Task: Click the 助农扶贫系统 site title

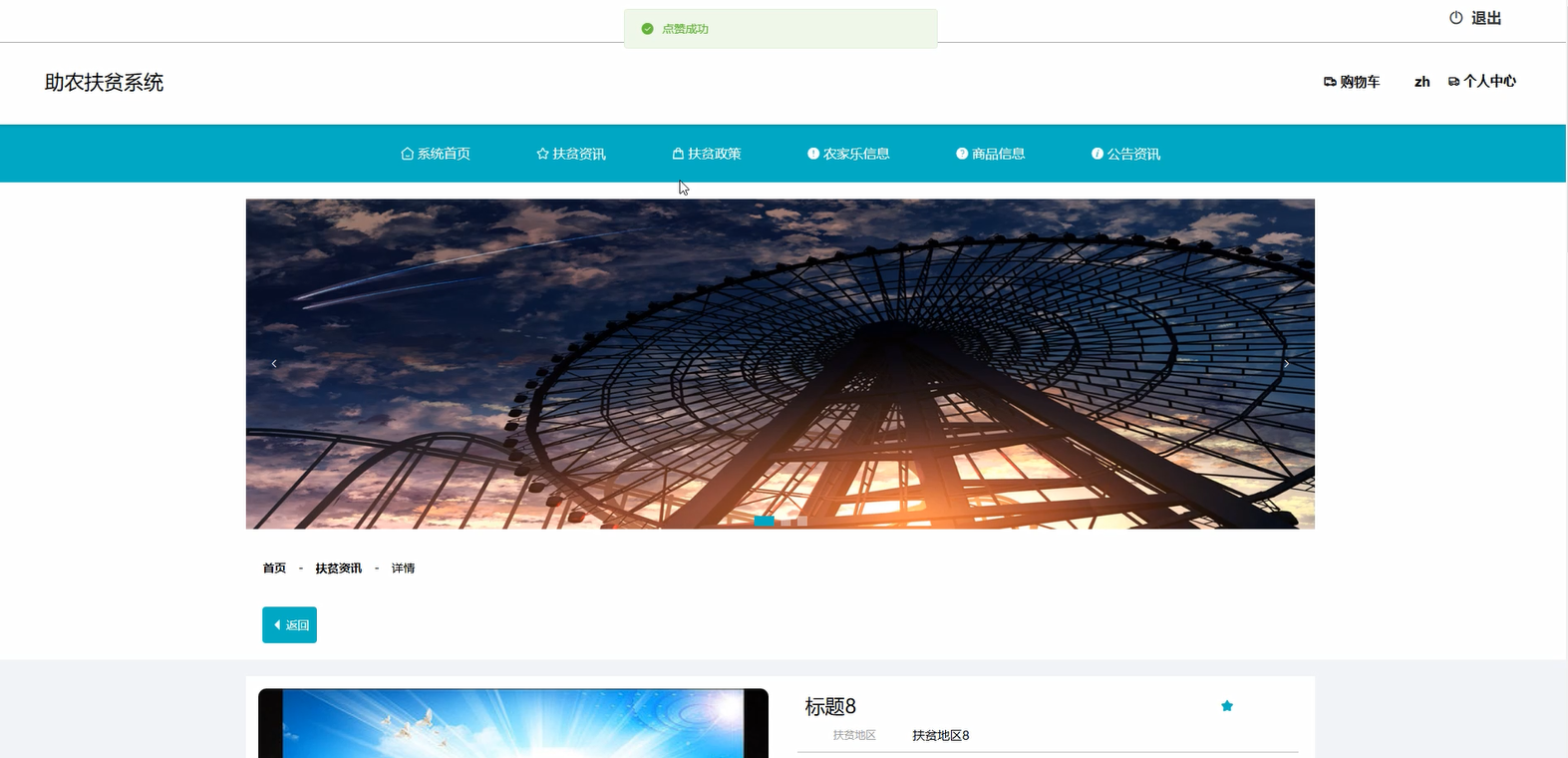Action: click(x=104, y=83)
